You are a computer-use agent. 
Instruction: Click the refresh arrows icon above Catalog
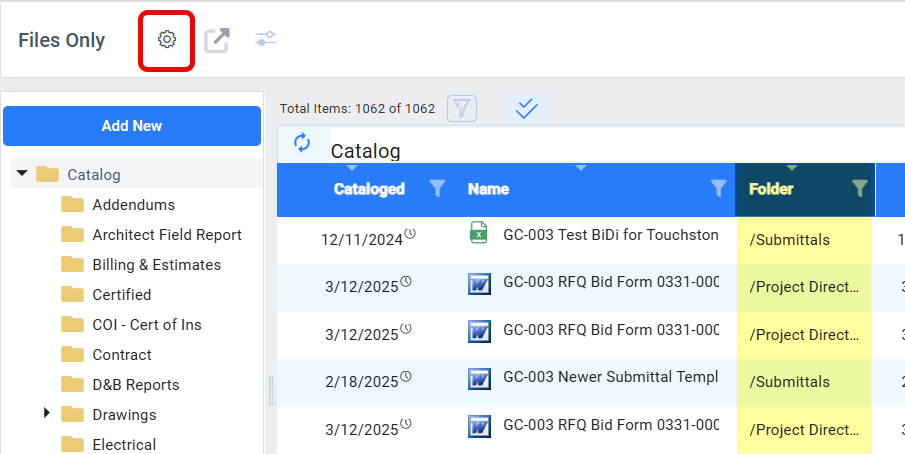302,142
